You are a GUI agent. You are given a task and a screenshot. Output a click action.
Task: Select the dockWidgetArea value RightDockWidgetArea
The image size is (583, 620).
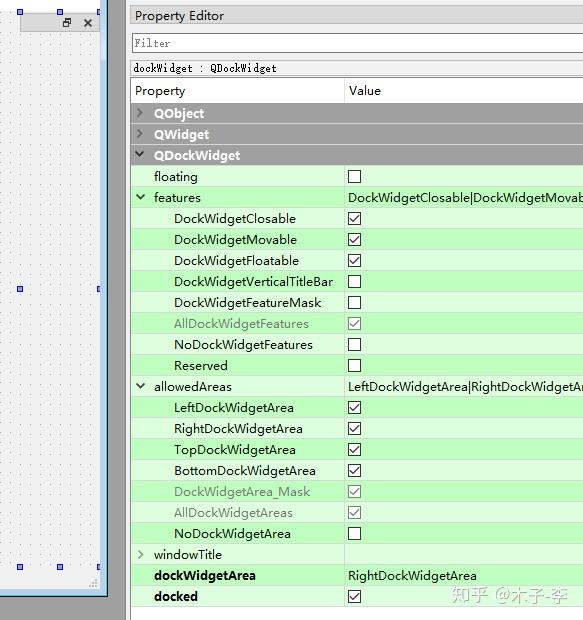point(412,575)
